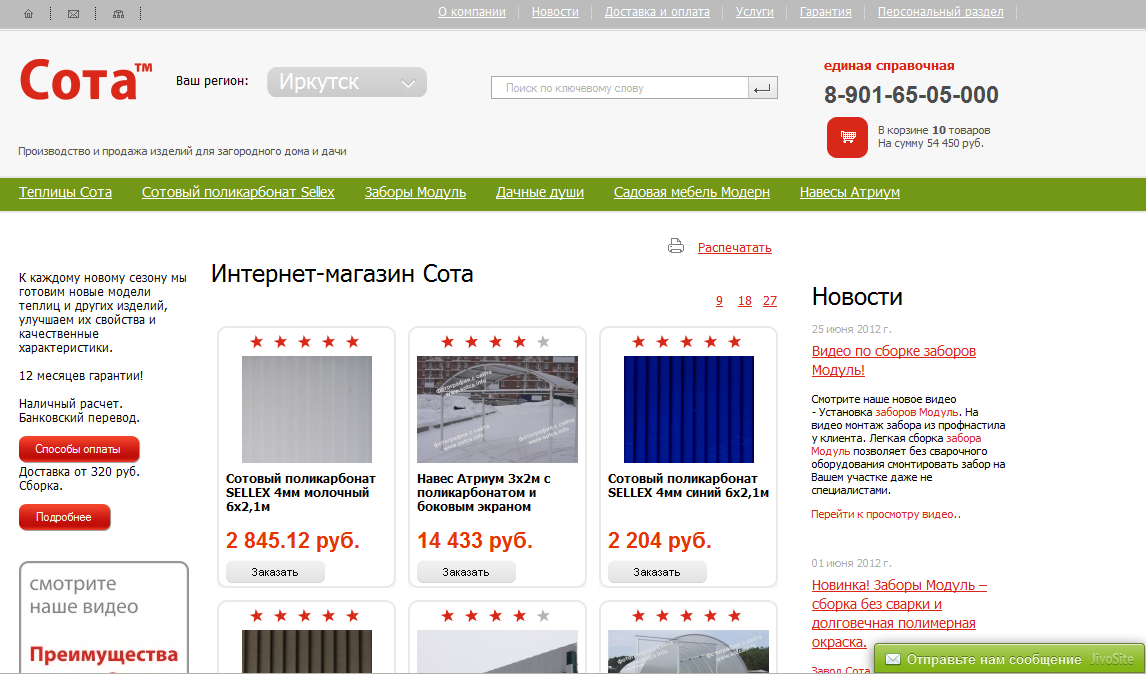Click the Распечатать link

click(x=735, y=248)
